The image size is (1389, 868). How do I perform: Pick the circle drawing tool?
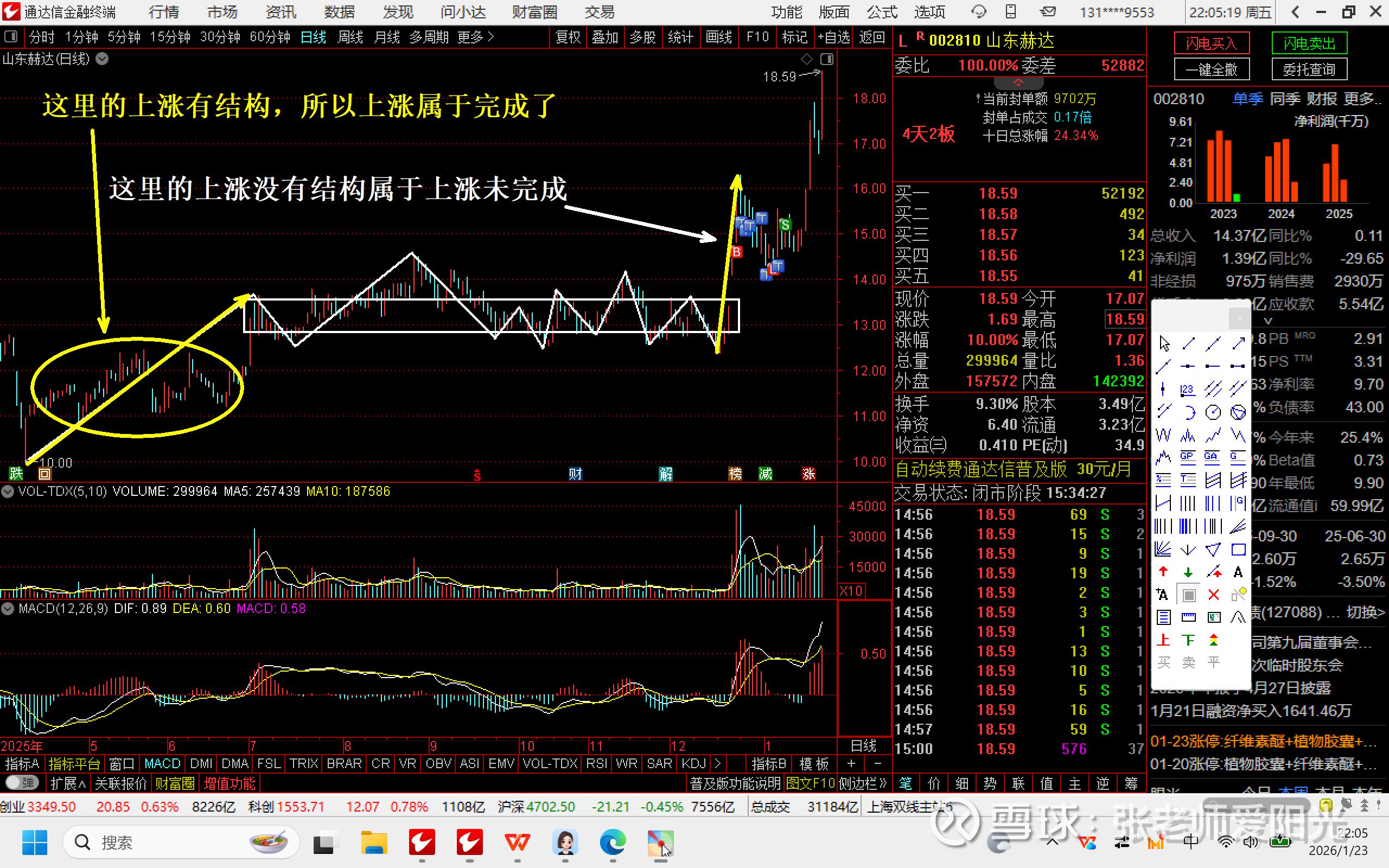(1213, 412)
